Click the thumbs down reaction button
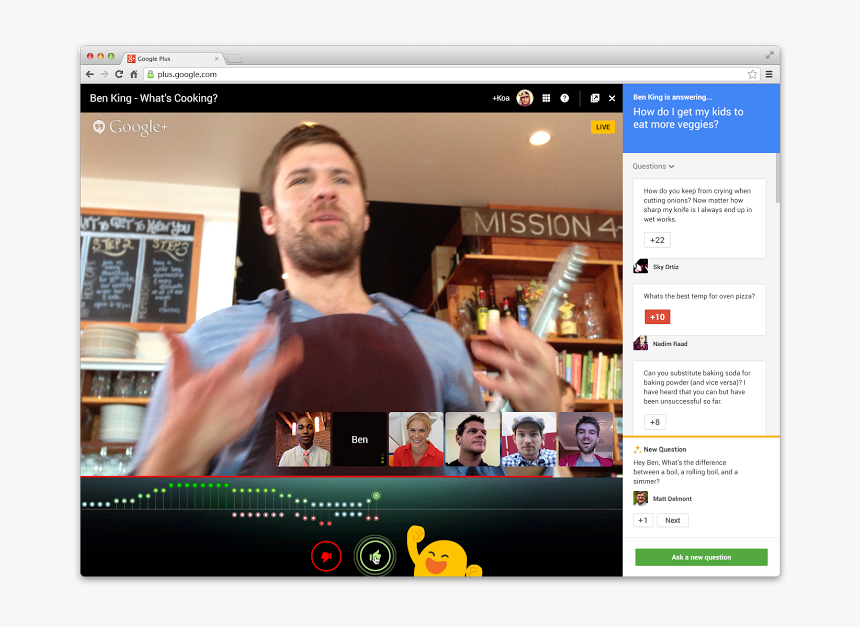 point(326,556)
